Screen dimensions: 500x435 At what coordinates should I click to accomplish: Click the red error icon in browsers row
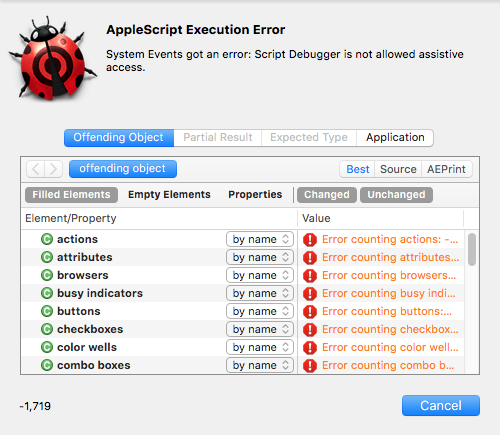(310, 275)
